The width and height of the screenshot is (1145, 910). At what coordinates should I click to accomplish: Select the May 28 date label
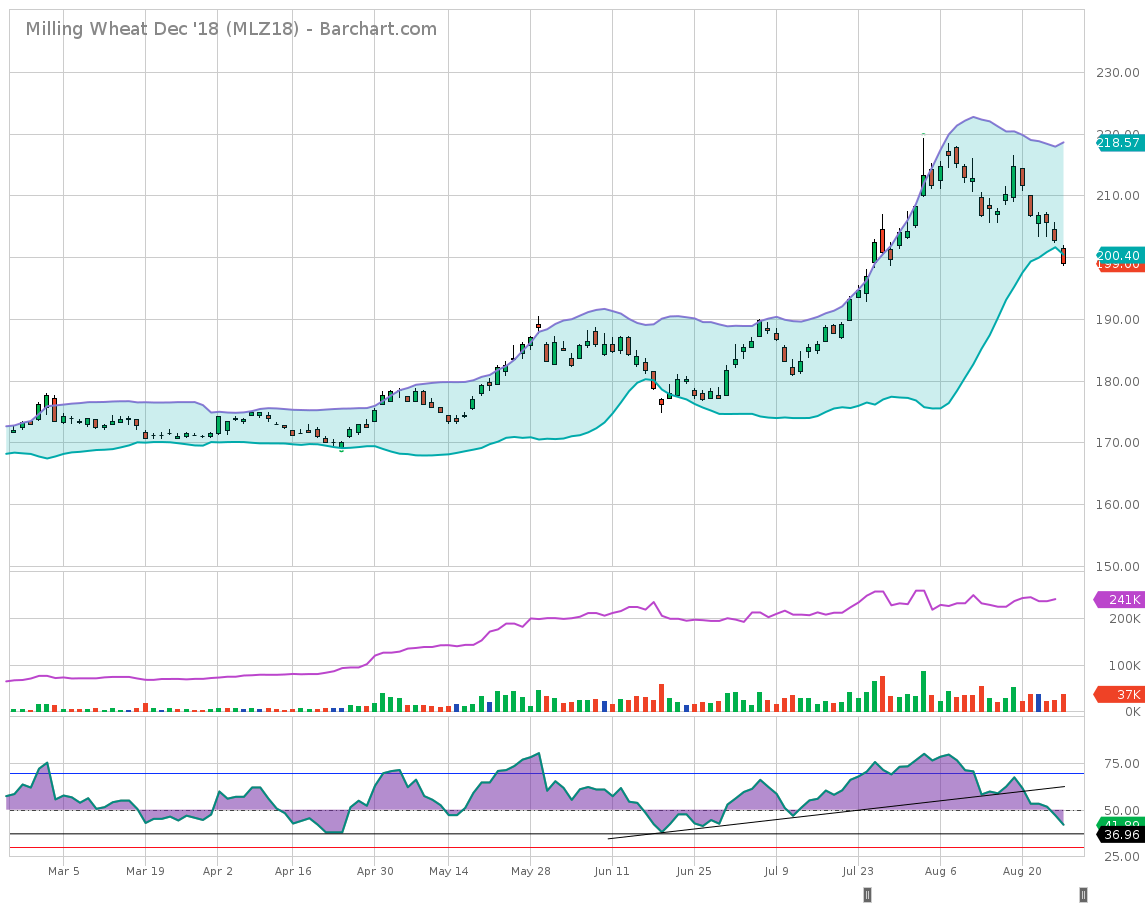point(531,871)
